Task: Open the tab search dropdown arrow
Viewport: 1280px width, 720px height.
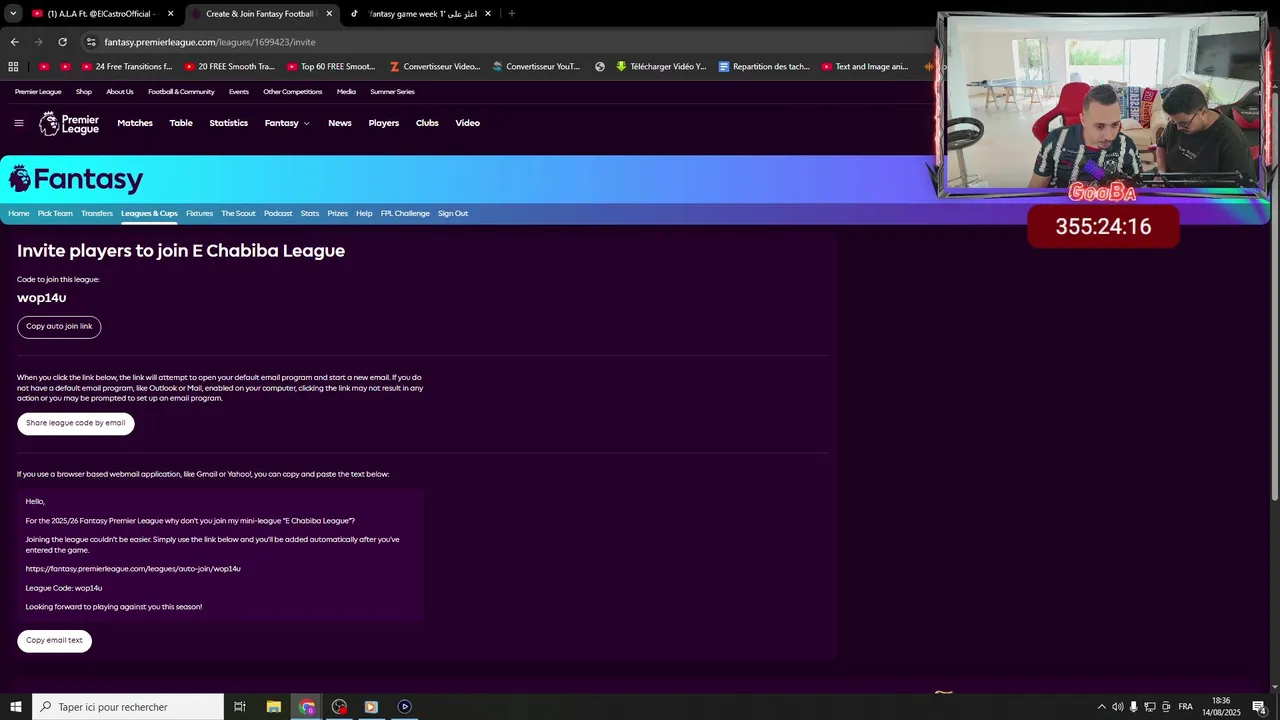Action: coord(13,14)
